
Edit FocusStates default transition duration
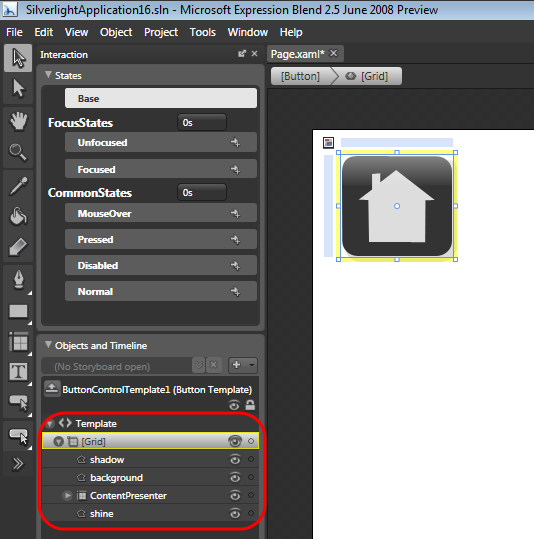pyautogui.click(x=202, y=123)
